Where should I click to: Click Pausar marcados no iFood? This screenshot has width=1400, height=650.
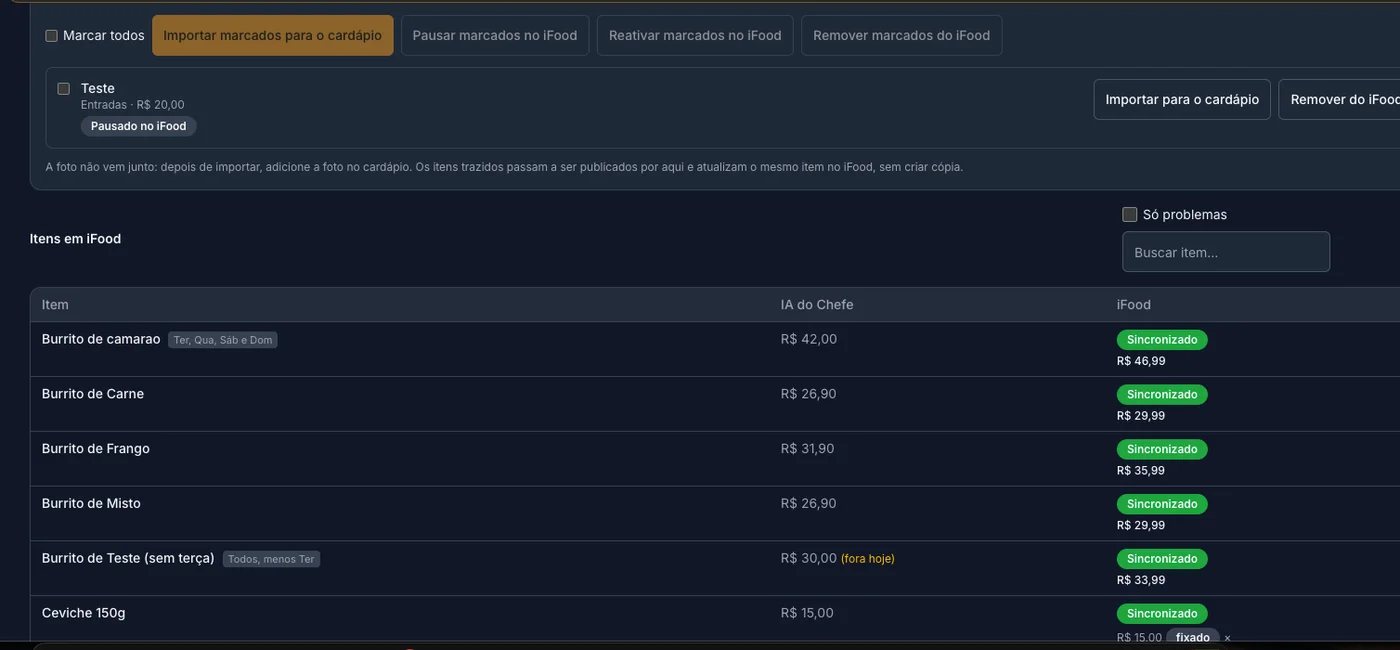coord(495,35)
